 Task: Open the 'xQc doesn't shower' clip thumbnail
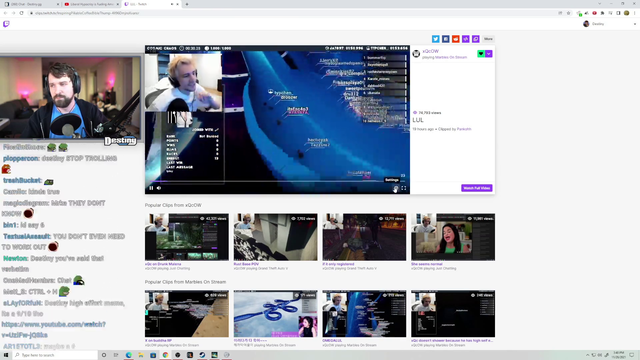[453, 313]
